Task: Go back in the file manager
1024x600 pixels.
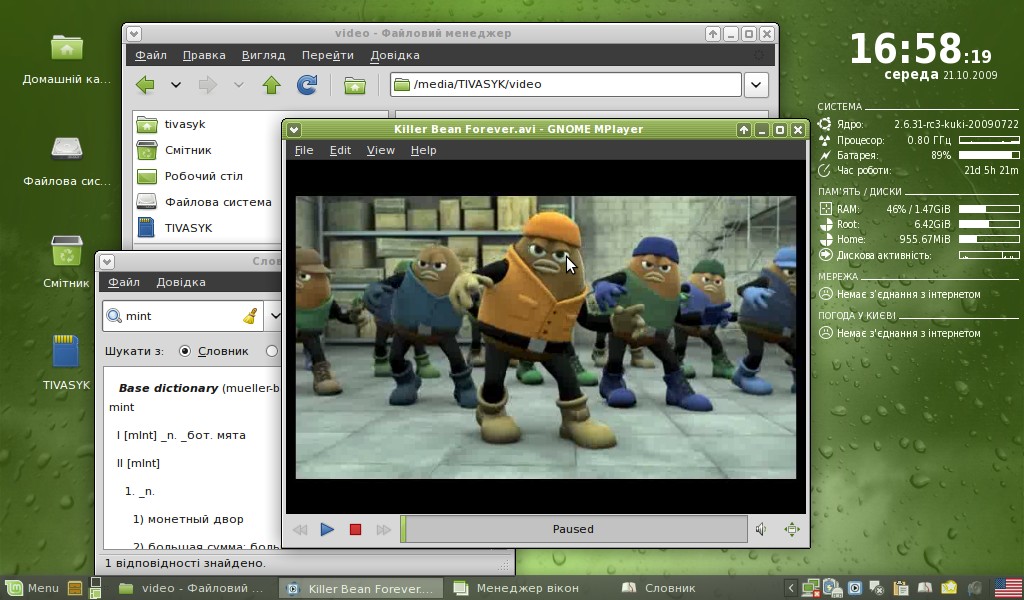Action: click(145, 84)
